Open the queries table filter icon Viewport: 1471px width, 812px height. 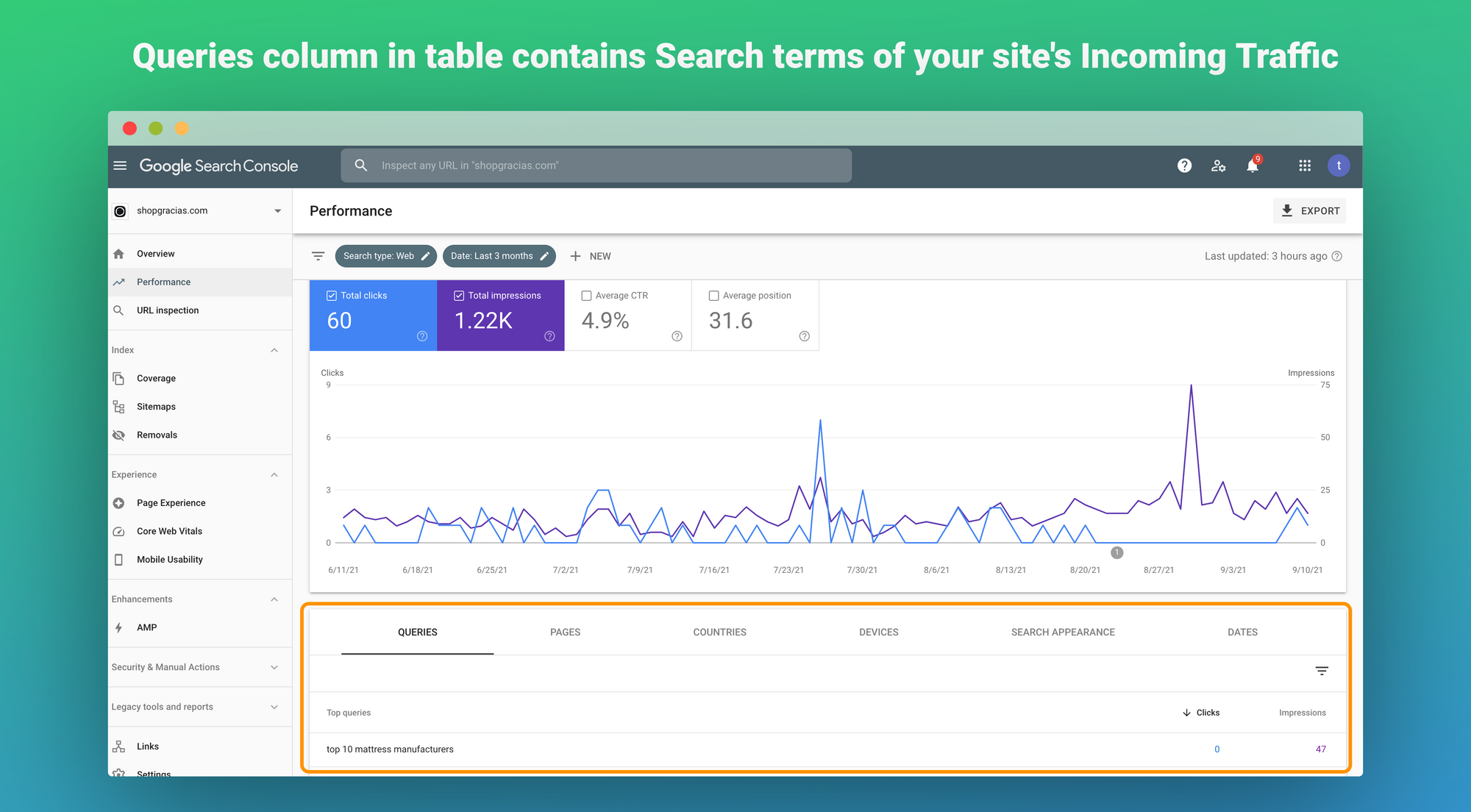click(x=1321, y=672)
